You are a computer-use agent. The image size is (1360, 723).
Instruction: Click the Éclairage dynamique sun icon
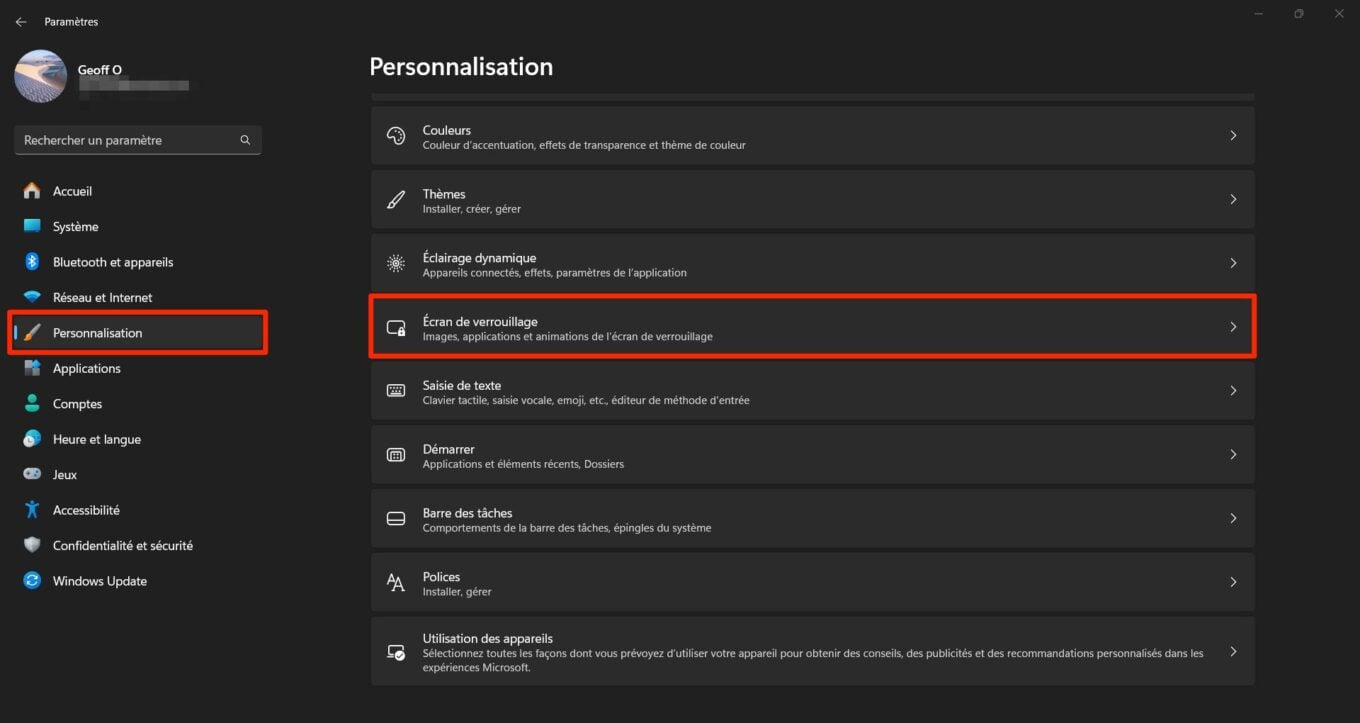point(396,264)
